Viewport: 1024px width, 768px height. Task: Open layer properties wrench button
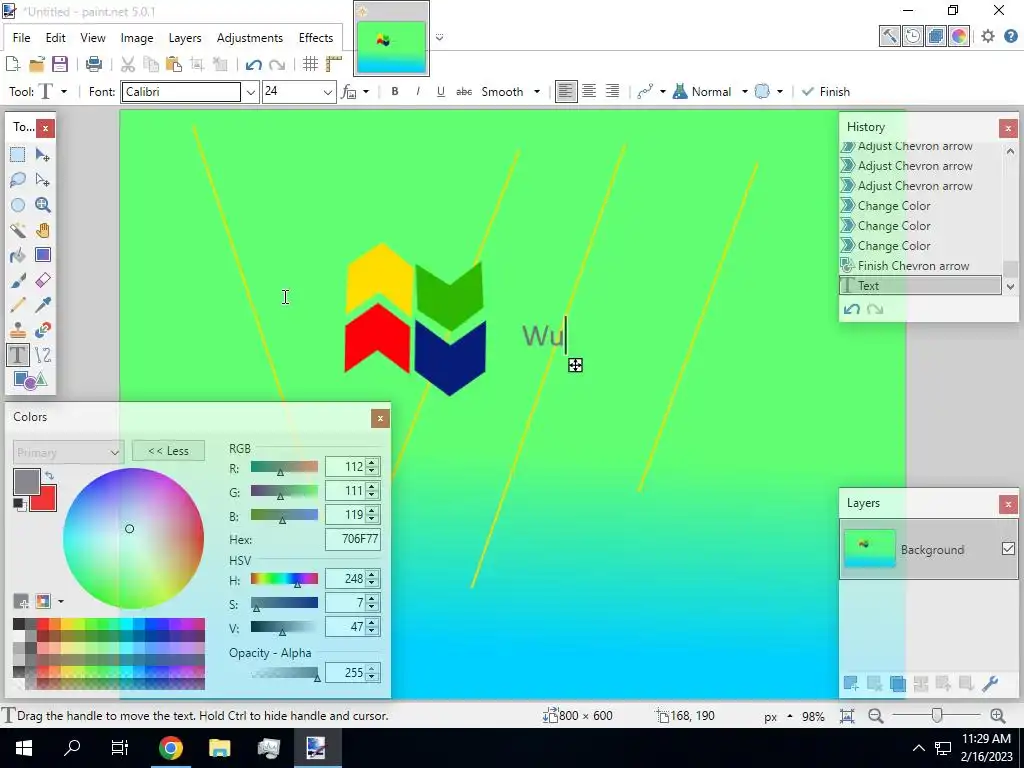989,684
